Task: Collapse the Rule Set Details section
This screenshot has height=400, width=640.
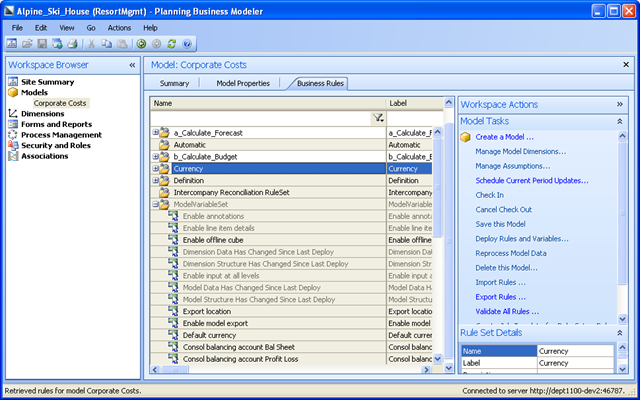Action: click(x=620, y=333)
